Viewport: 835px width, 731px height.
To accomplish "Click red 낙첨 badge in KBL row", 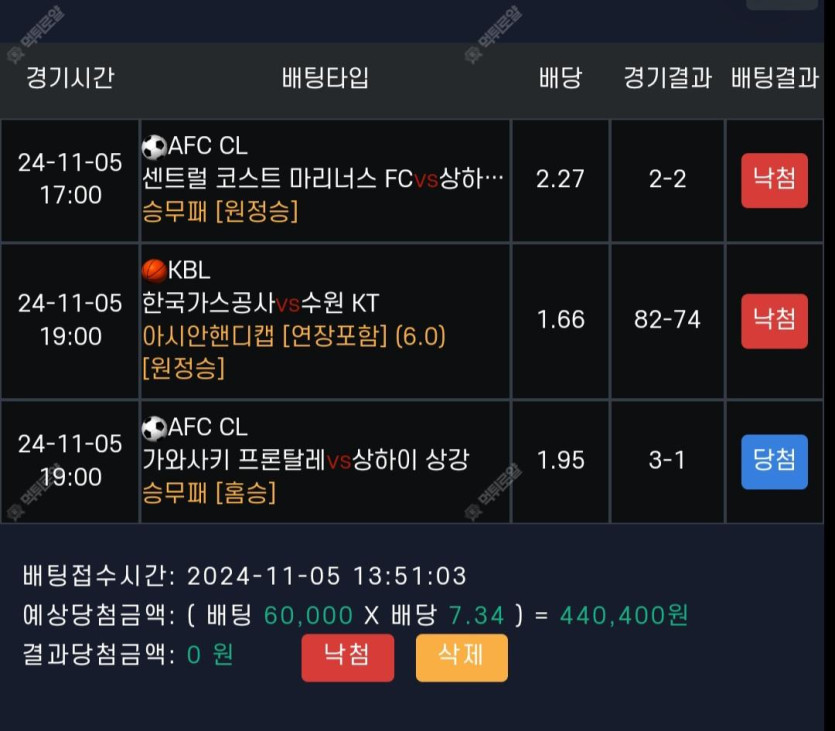I will 774,321.
